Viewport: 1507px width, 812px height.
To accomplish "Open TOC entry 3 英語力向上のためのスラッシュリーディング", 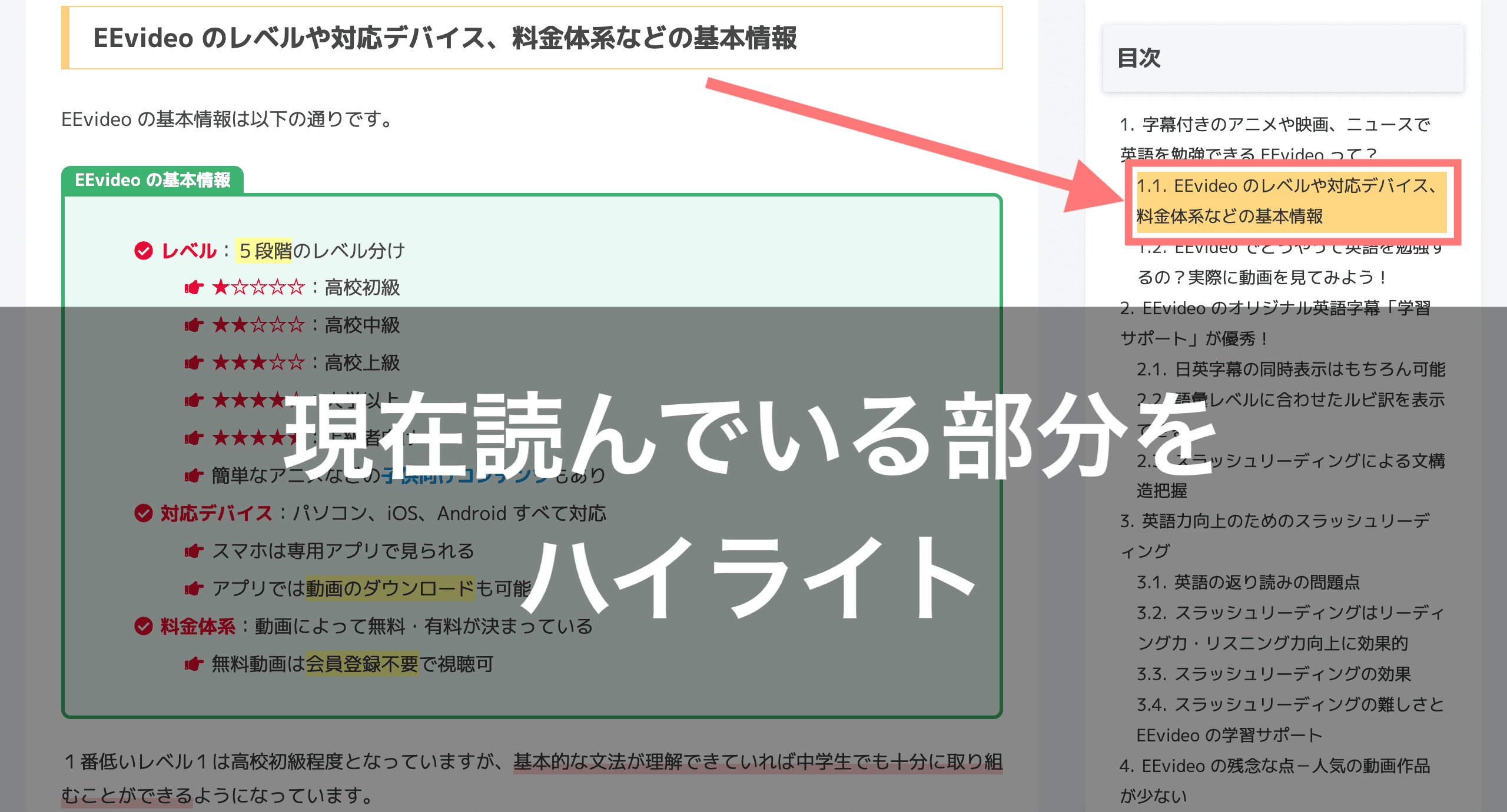I will (1274, 536).
